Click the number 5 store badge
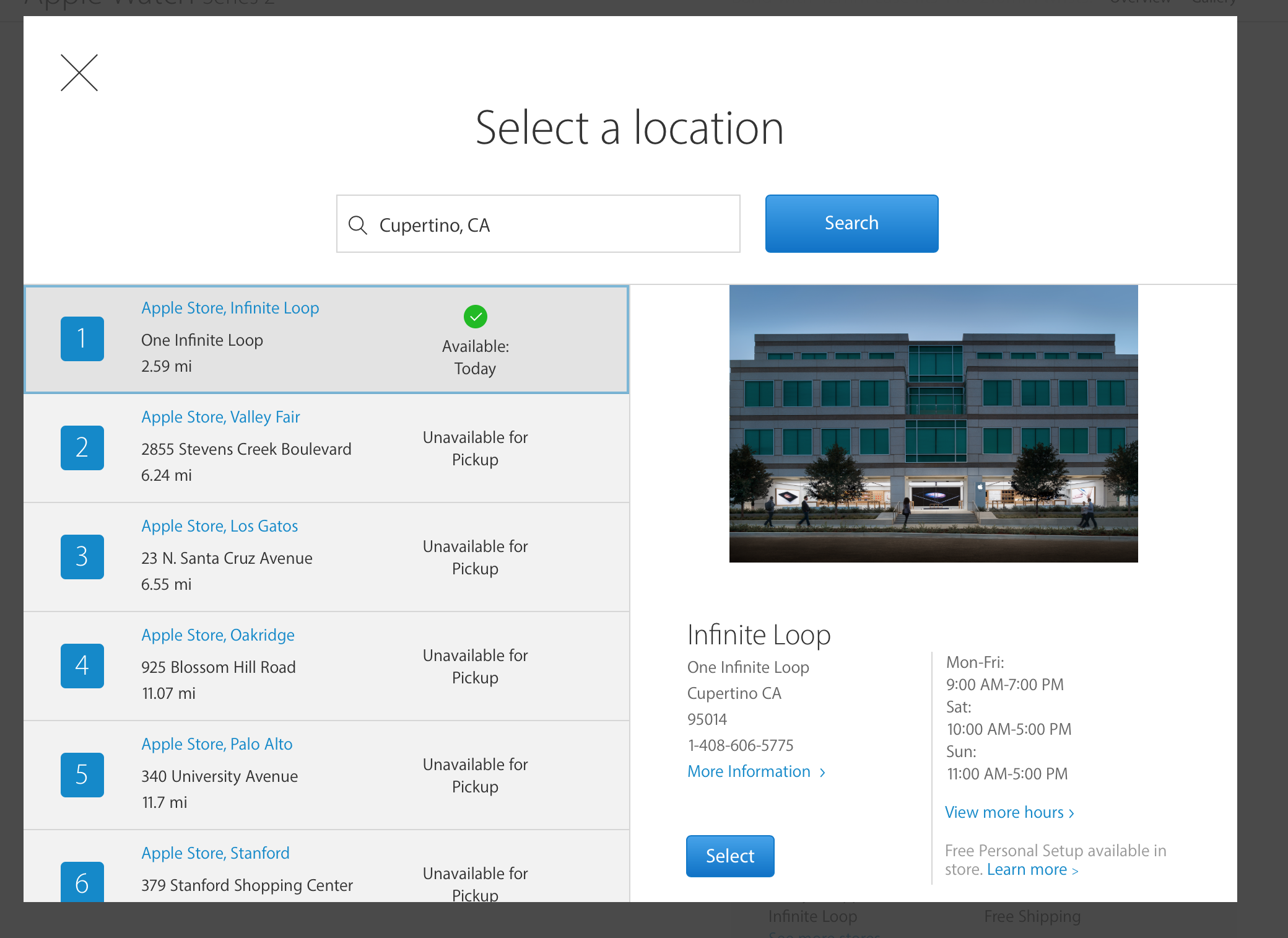This screenshot has height=938, width=1288. point(82,775)
